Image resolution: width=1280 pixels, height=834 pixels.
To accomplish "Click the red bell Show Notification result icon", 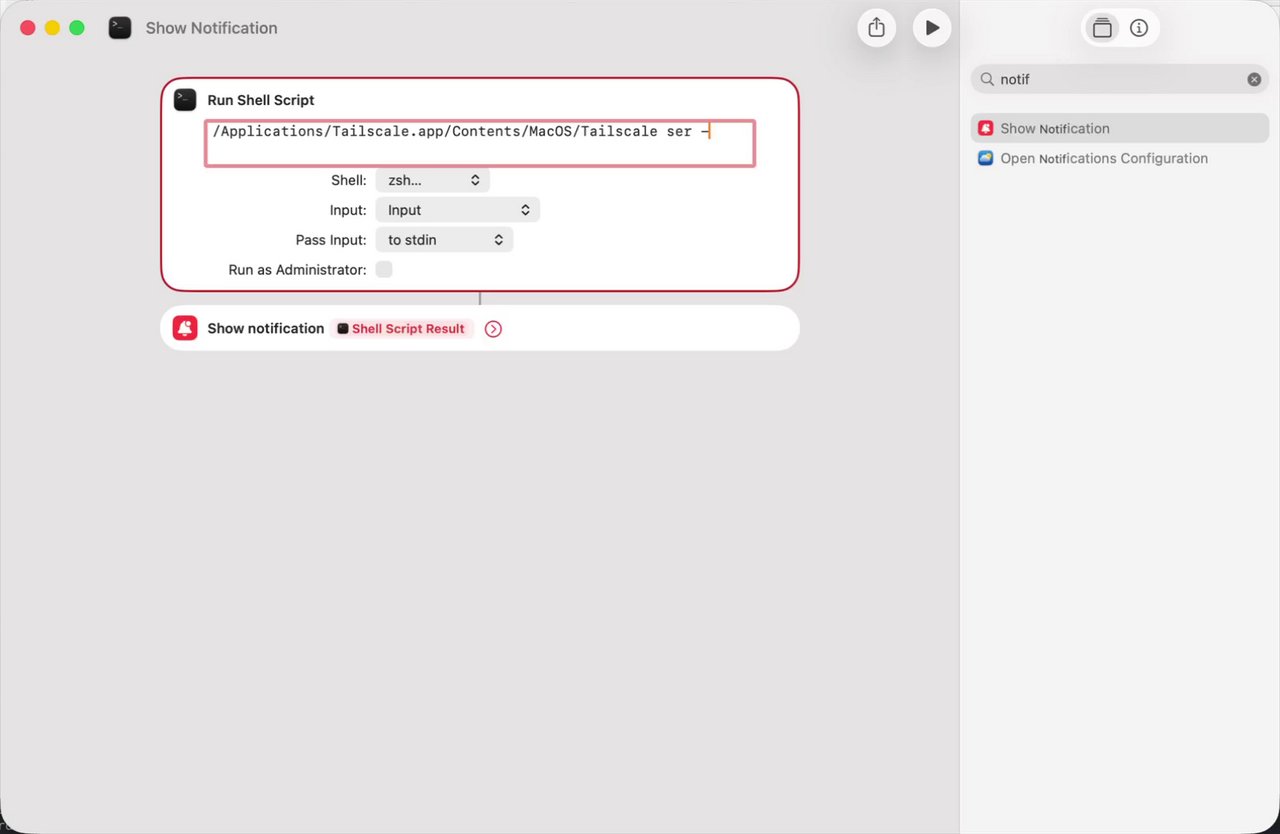I will (985, 128).
